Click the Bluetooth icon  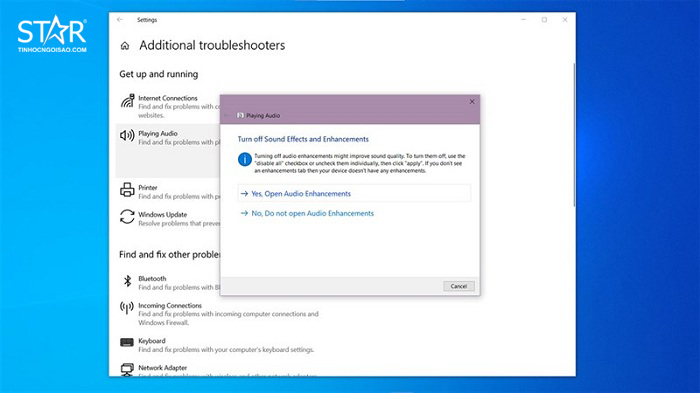[127, 281]
